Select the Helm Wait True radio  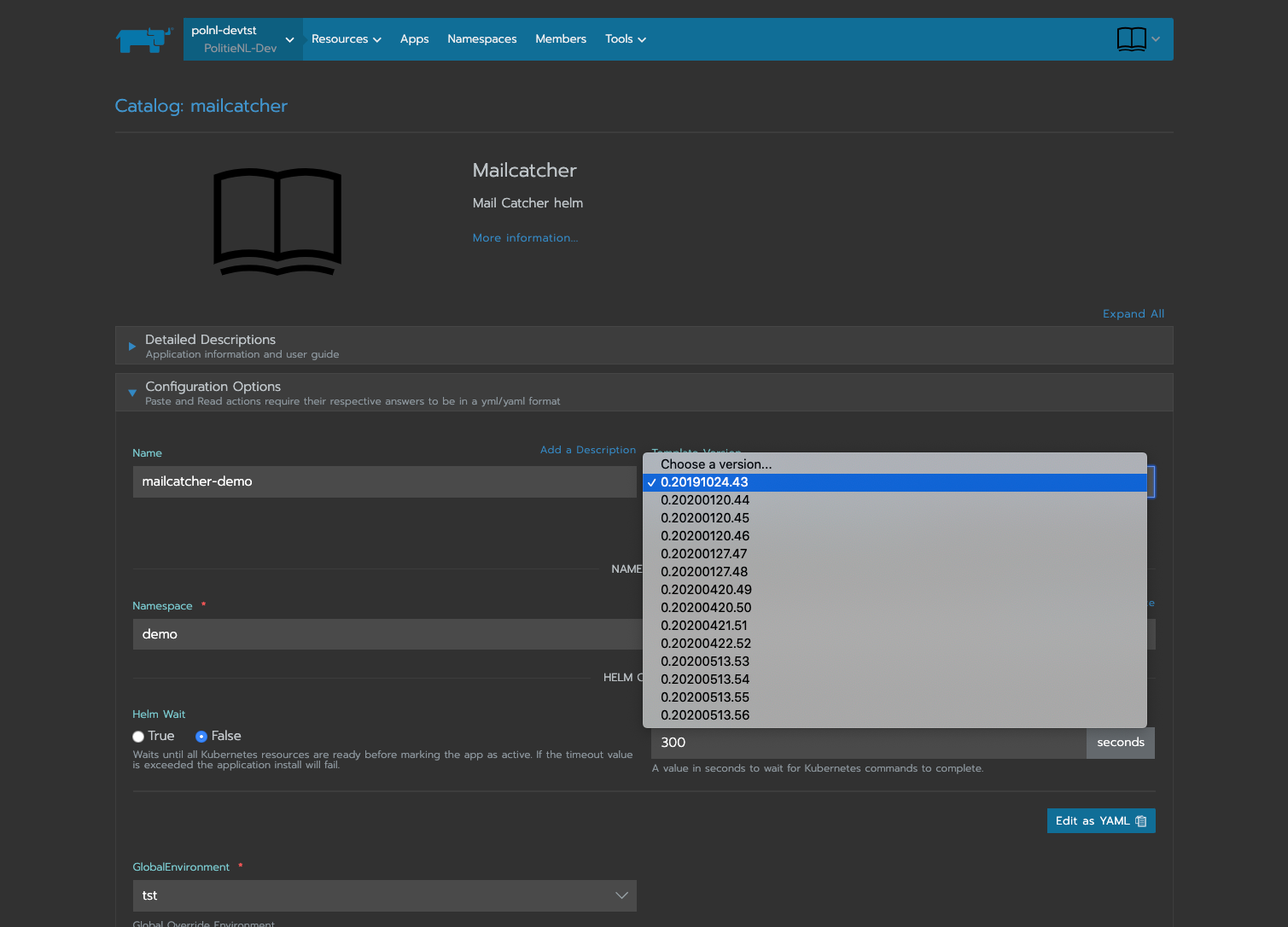point(138,737)
